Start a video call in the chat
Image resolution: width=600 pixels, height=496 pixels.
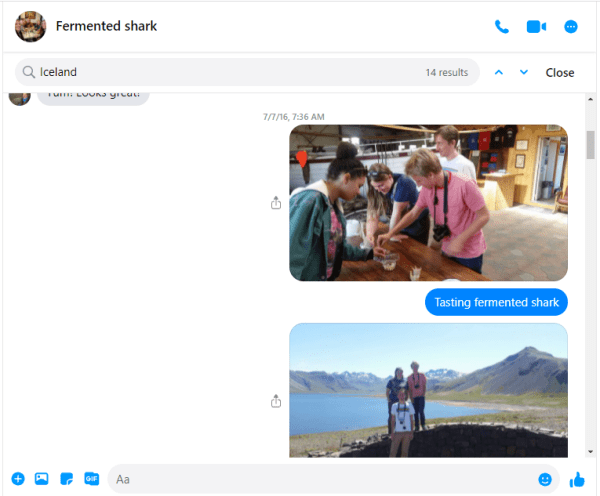[x=536, y=27]
